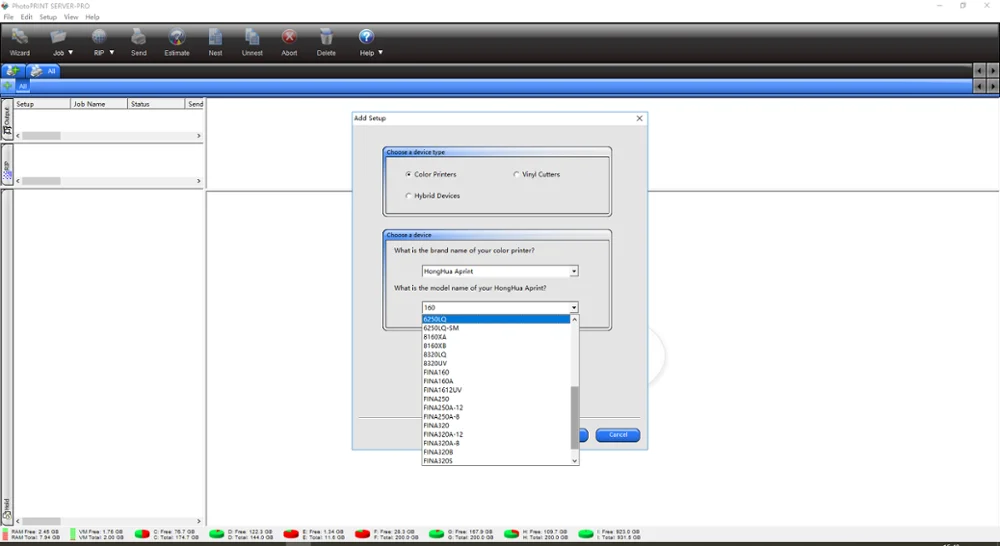Launch the Wizard toolbar icon
This screenshot has height=546, width=1000.
point(20,37)
